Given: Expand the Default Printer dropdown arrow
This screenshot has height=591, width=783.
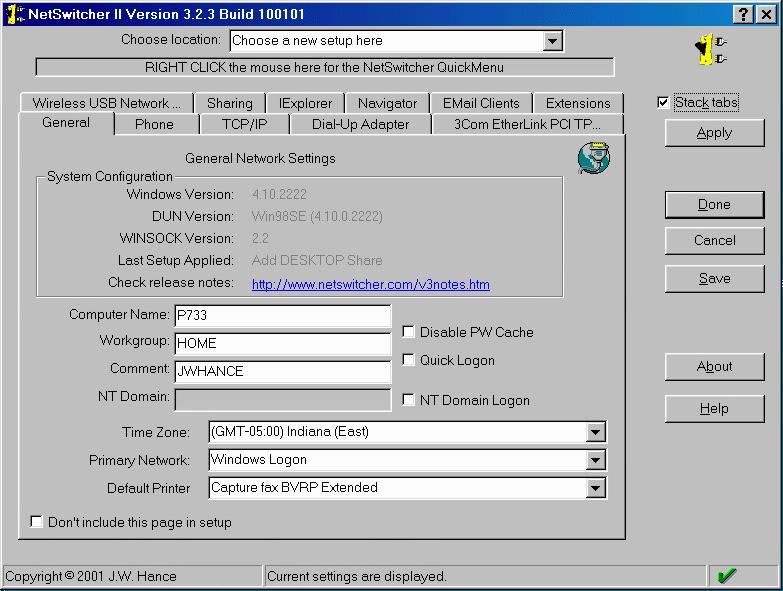Looking at the screenshot, I should tap(595, 488).
